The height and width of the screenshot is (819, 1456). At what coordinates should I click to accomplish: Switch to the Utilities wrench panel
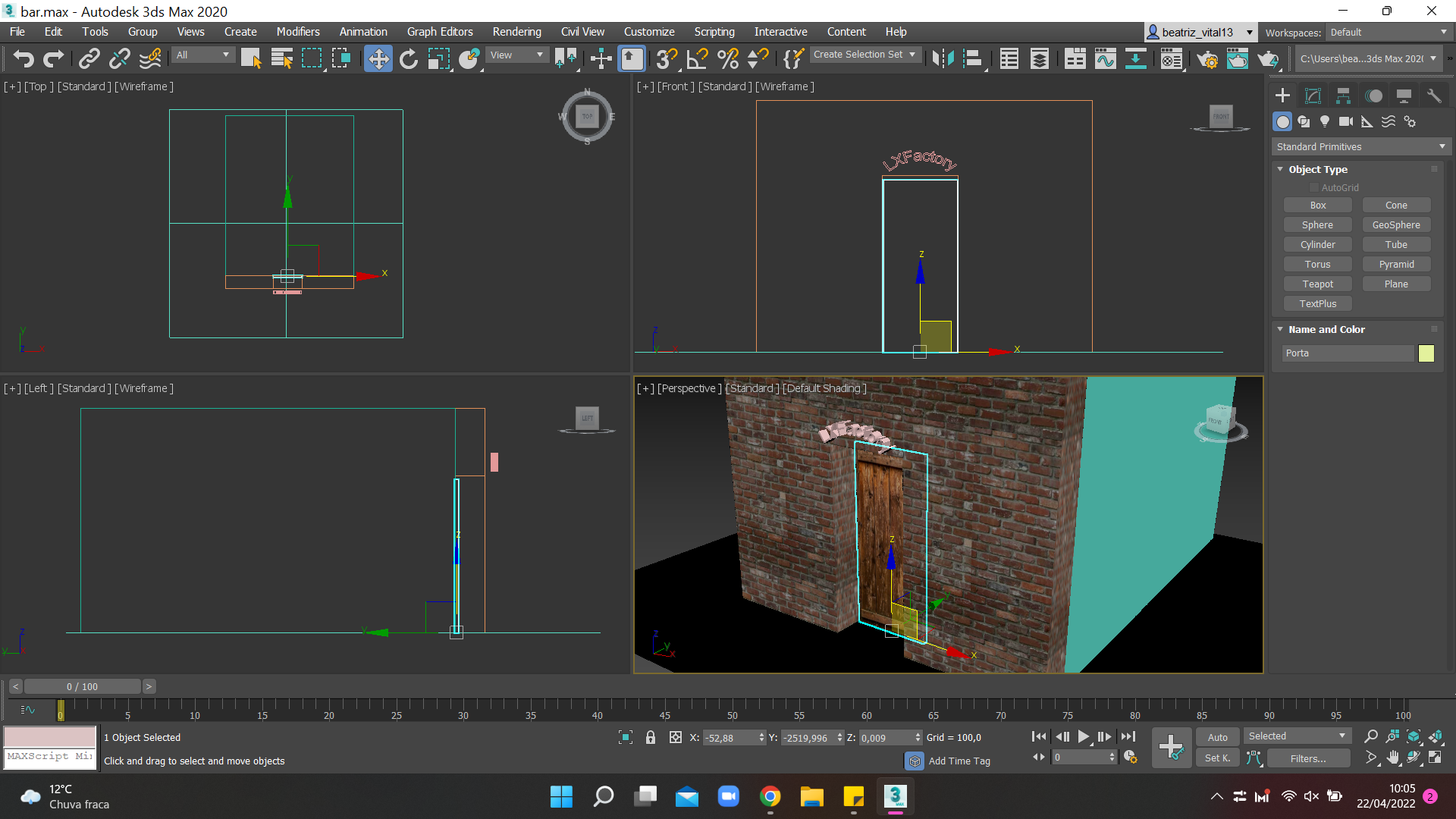point(1434,96)
